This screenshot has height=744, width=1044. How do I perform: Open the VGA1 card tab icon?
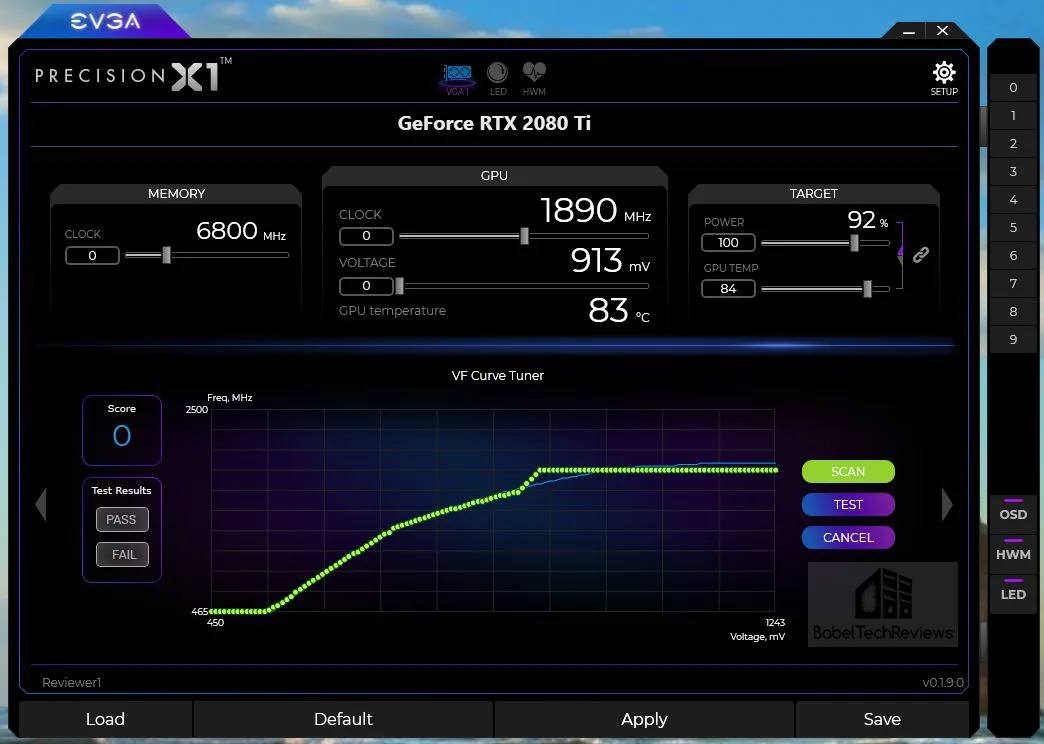point(457,79)
